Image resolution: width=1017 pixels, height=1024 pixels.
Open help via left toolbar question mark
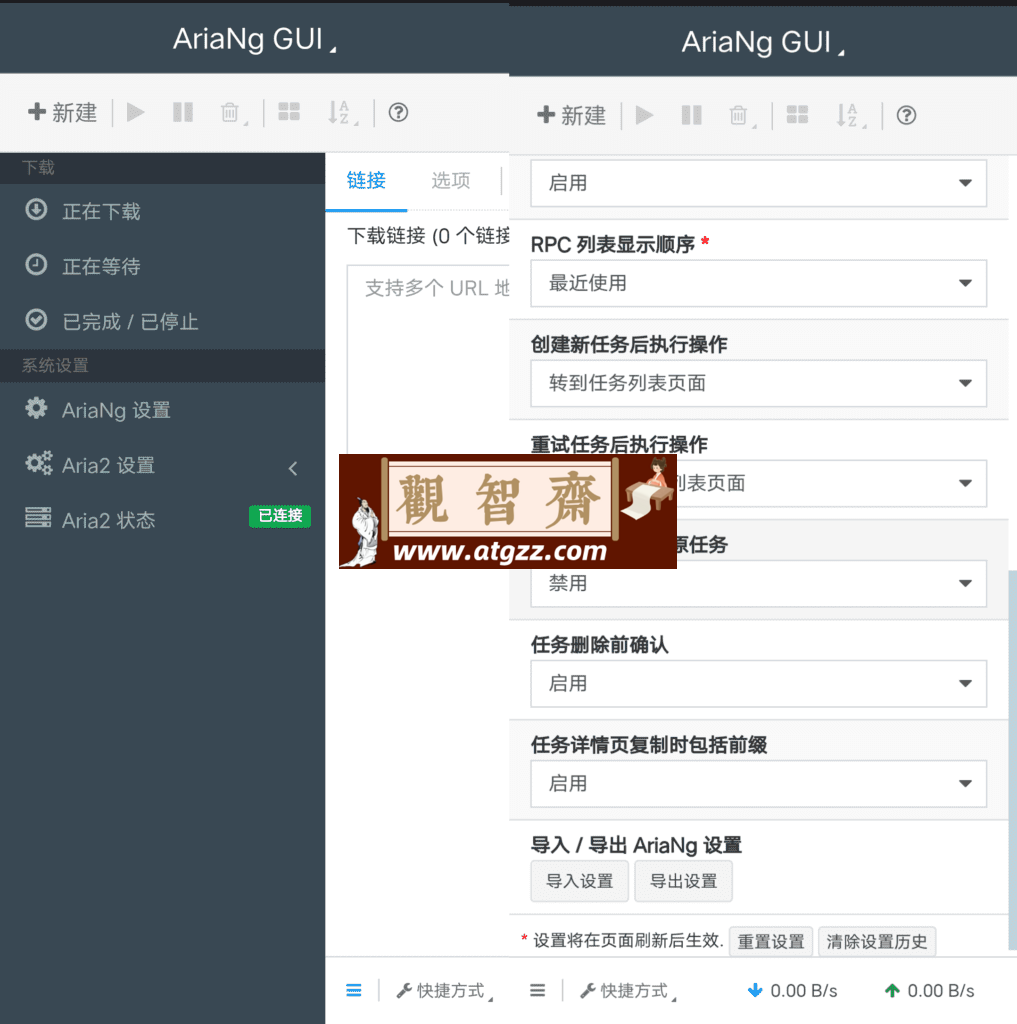pyautogui.click(x=398, y=112)
